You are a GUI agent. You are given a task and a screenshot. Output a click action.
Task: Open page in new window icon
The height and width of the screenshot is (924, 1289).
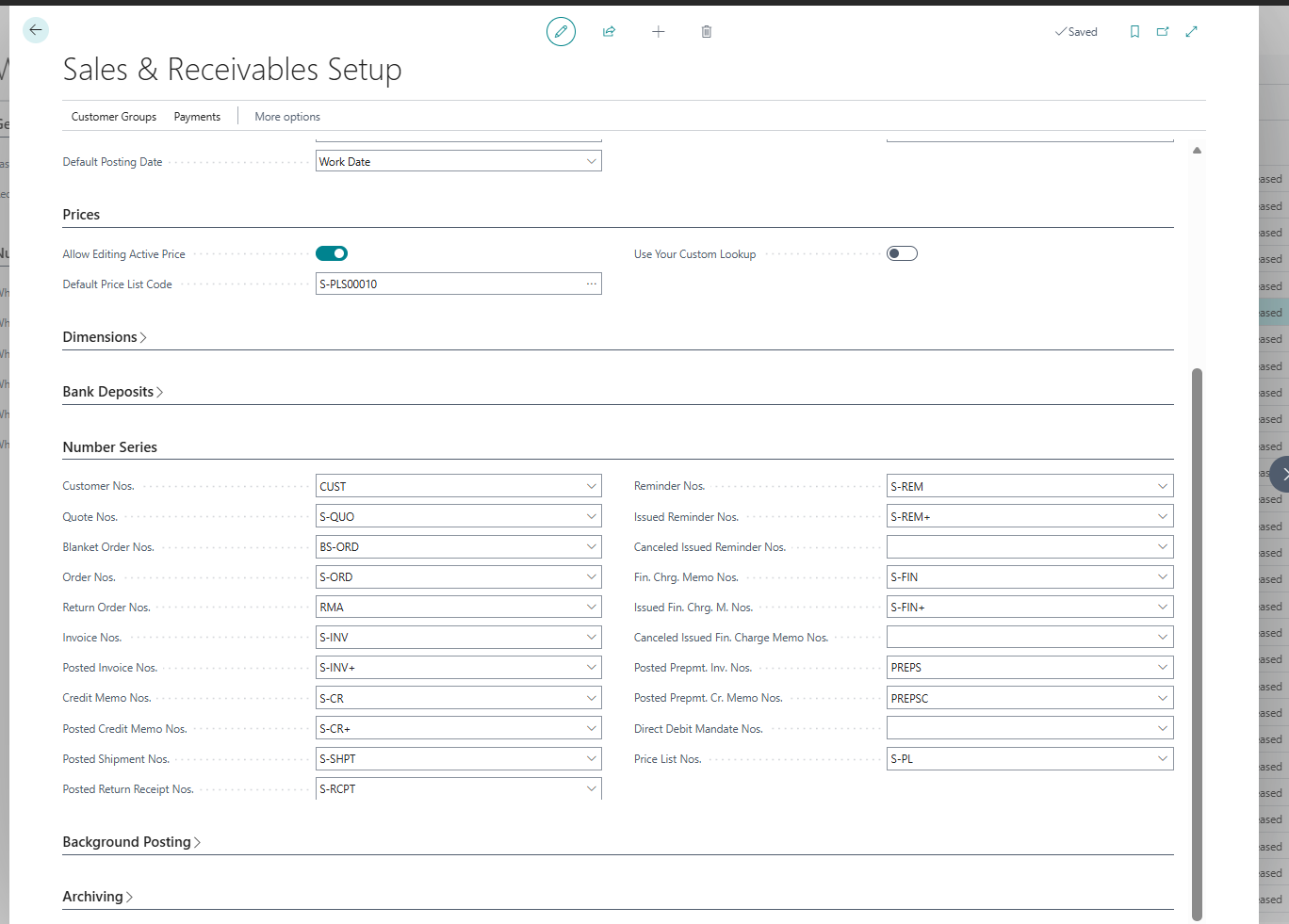(x=1163, y=31)
